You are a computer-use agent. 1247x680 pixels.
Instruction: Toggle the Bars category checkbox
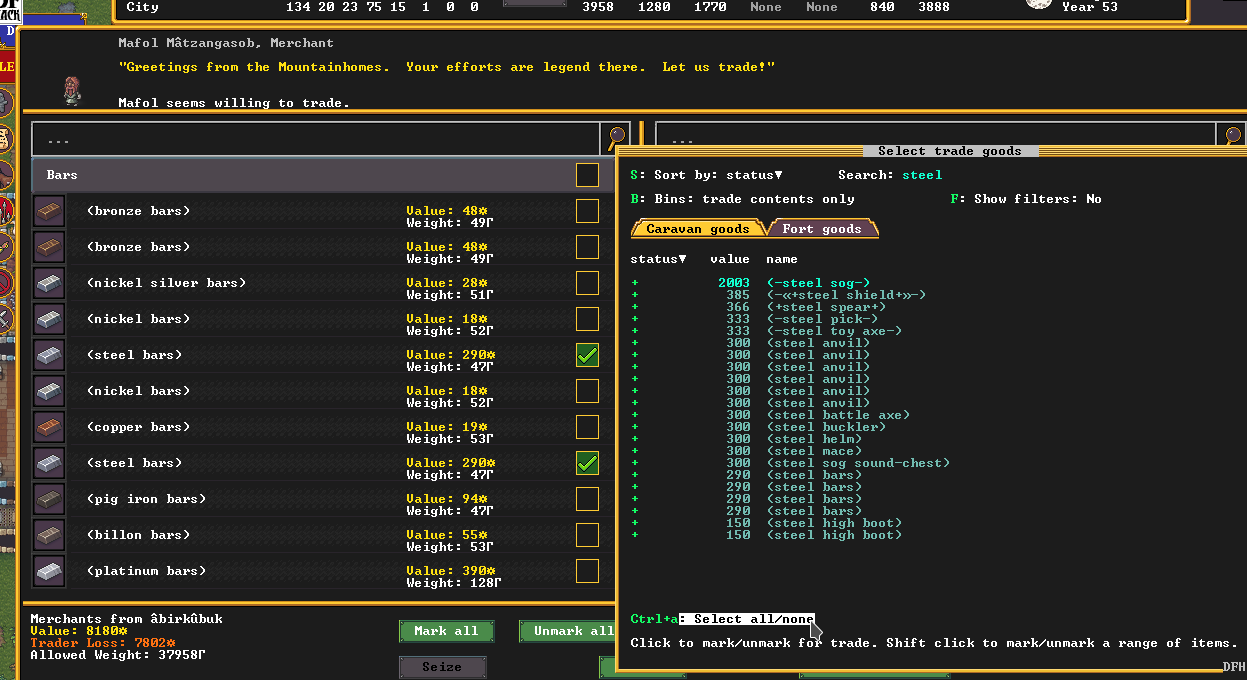pos(587,175)
